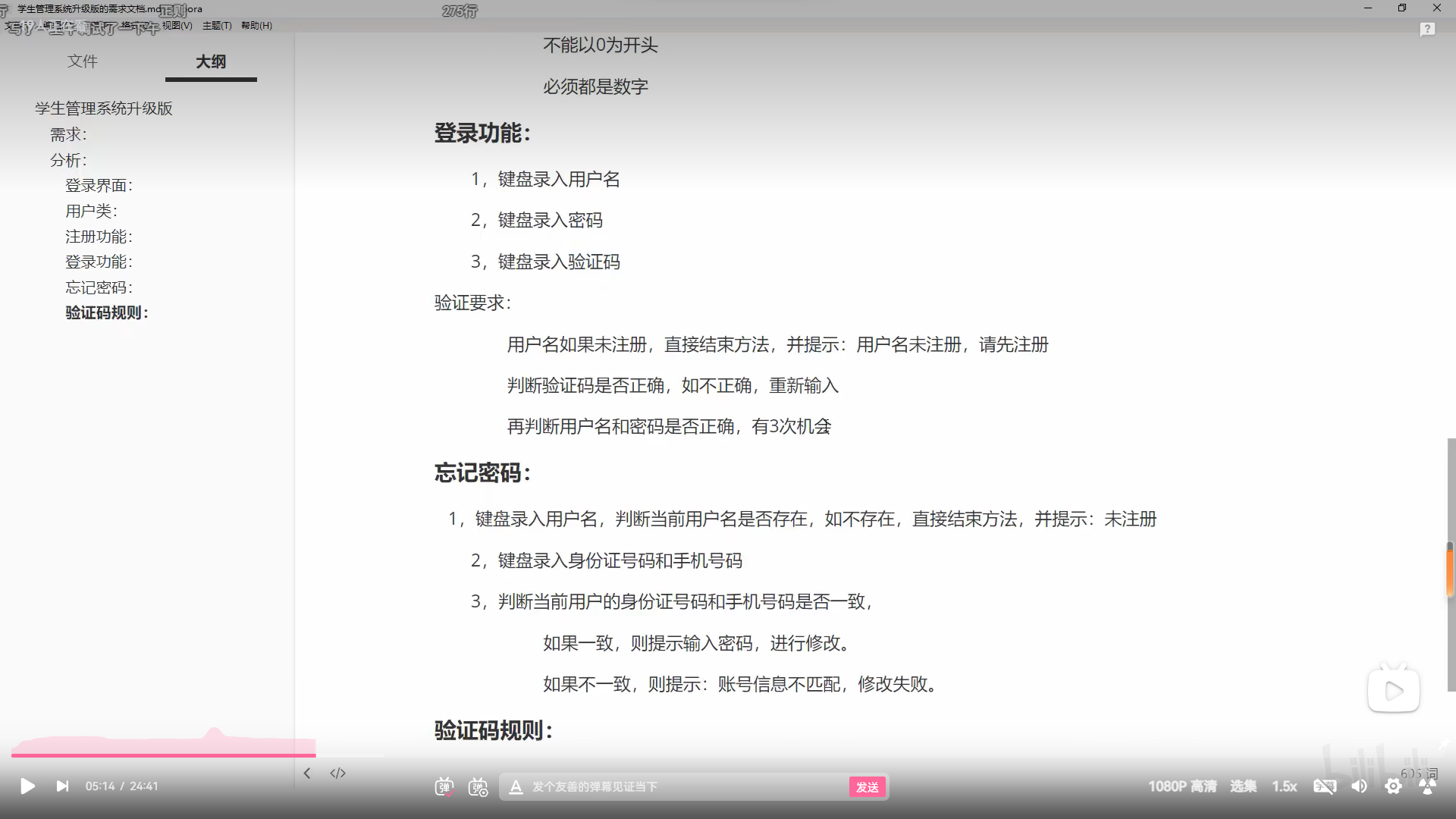This screenshot has width=1456, height=819.
Task: Click the floating TV play icon
Action: coord(1393,690)
